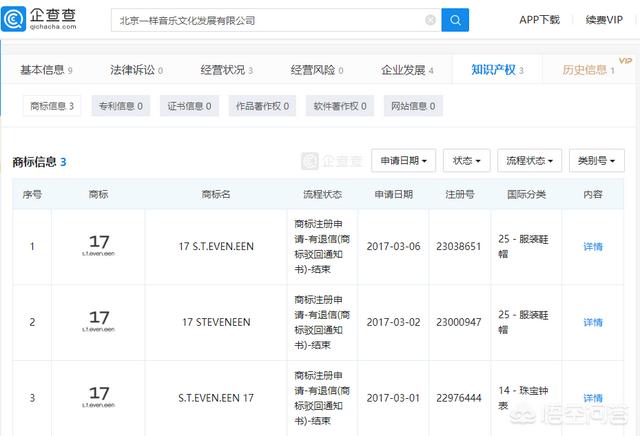Switch to the 经营状况 tab
This screenshot has width=640, height=436.
pyautogui.click(x=227, y=70)
